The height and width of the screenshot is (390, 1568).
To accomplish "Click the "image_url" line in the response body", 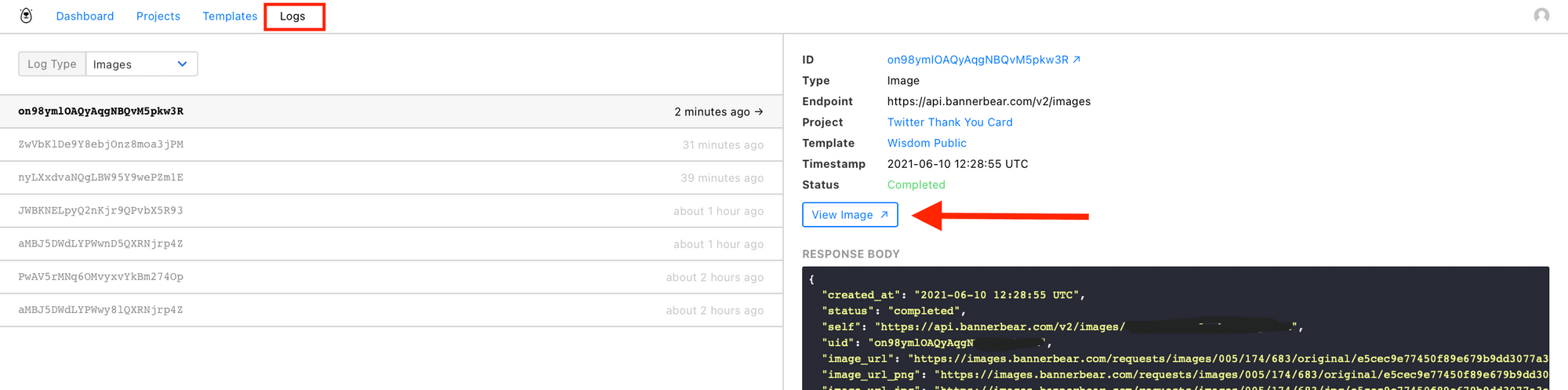I will pyautogui.click(x=1185, y=359).
